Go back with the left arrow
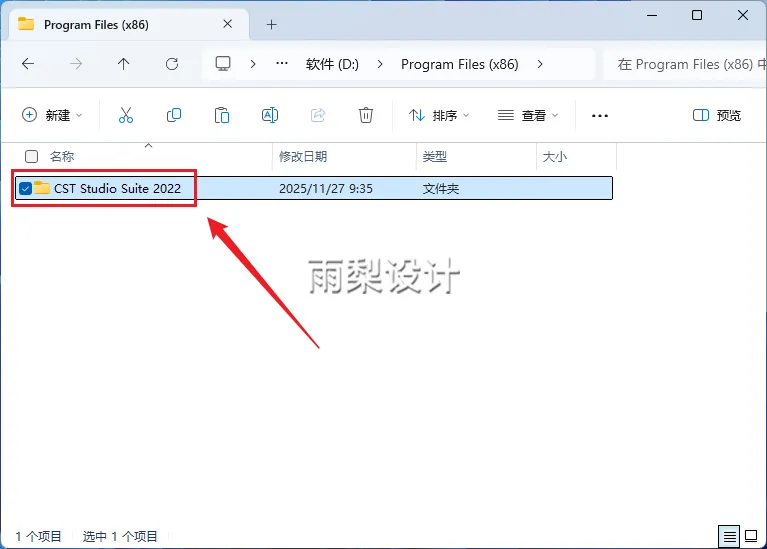Screen dimensions: 767x549 (x=28, y=64)
